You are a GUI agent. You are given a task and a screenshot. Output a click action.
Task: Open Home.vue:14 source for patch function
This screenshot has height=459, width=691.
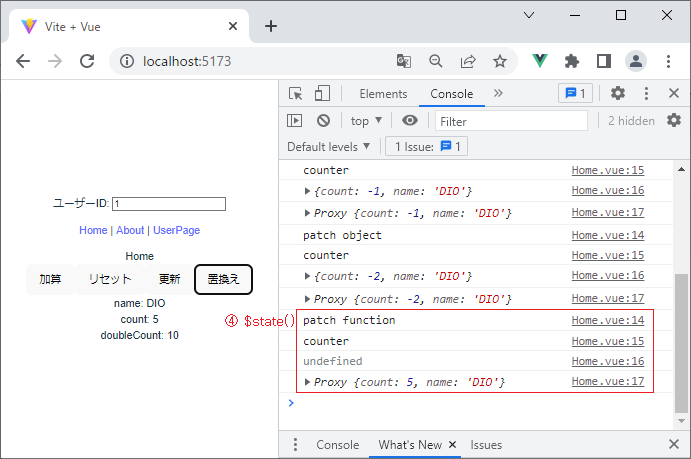pos(608,320)
